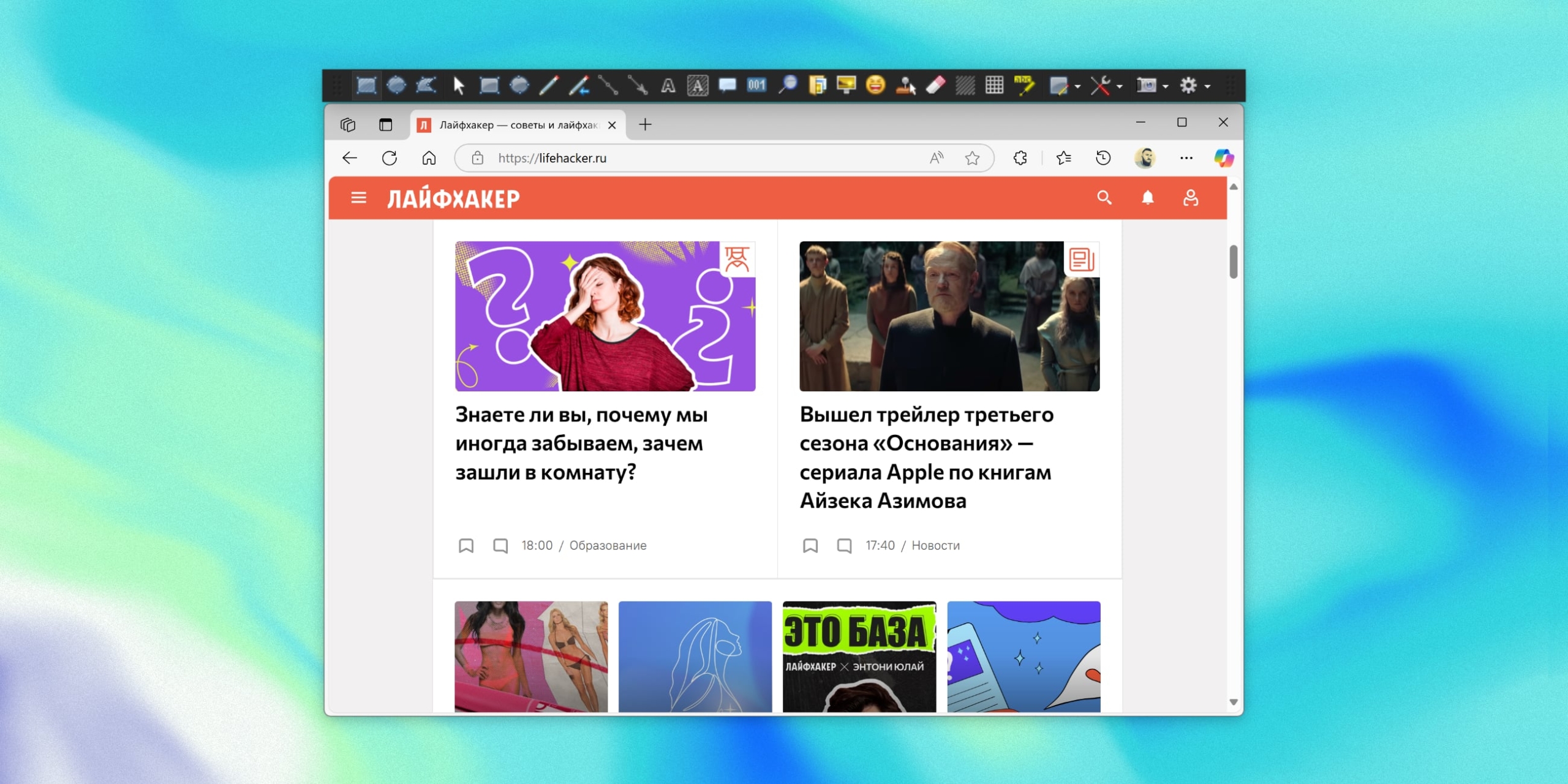1568x784 pixels.
Task: Select the text with background tool
Action: click(x=698, y=85)
